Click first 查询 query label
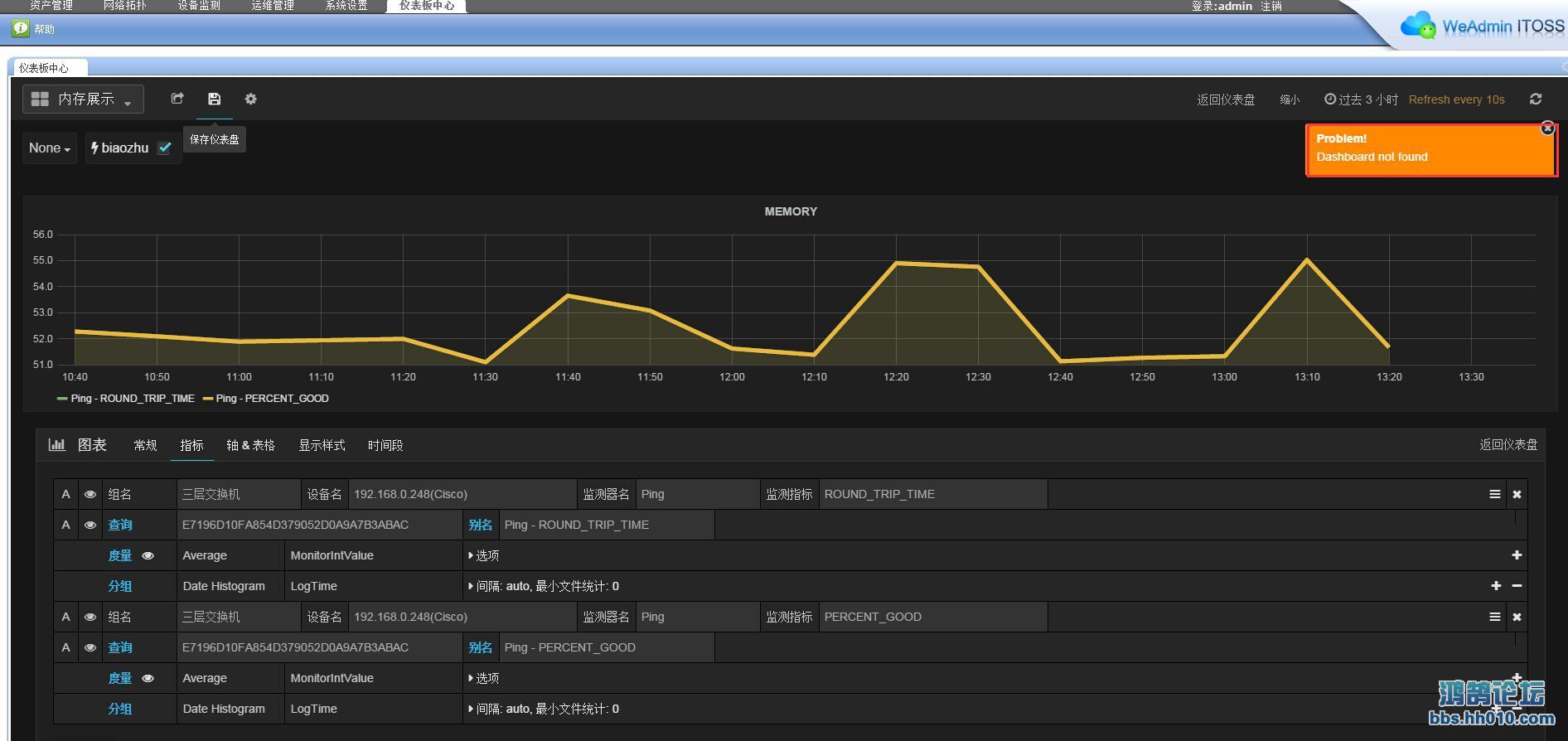The image size is (1568, 741). pyautogui.click(x=120, y=525)
